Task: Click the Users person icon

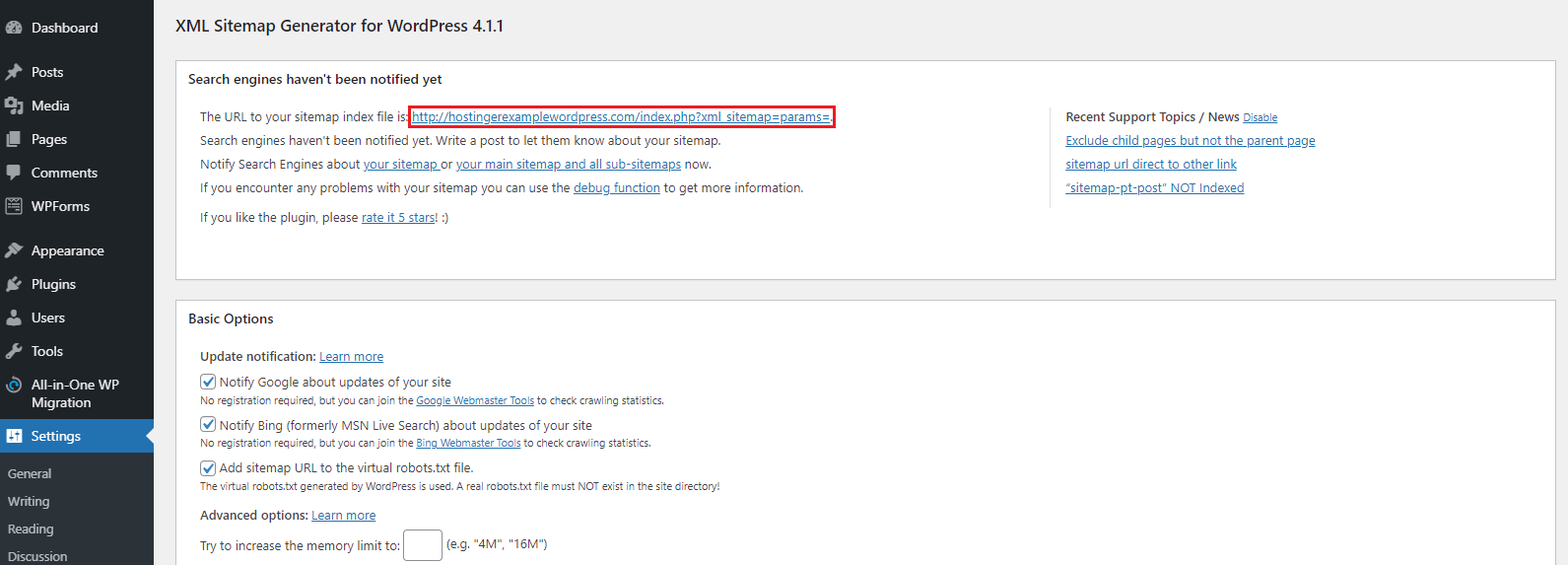Action: click(x=14, y=318)
